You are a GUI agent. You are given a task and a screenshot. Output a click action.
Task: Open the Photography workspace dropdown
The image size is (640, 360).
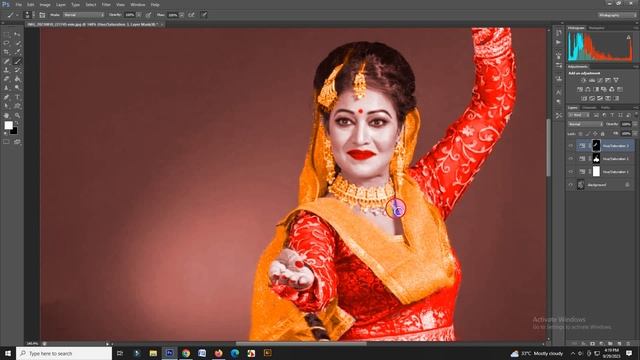(x=617, y=15)
